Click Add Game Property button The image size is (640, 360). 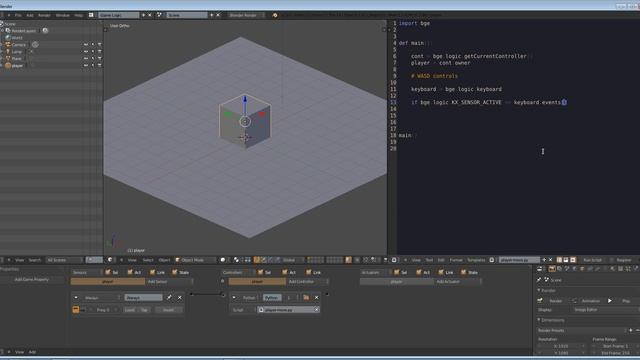31,280
